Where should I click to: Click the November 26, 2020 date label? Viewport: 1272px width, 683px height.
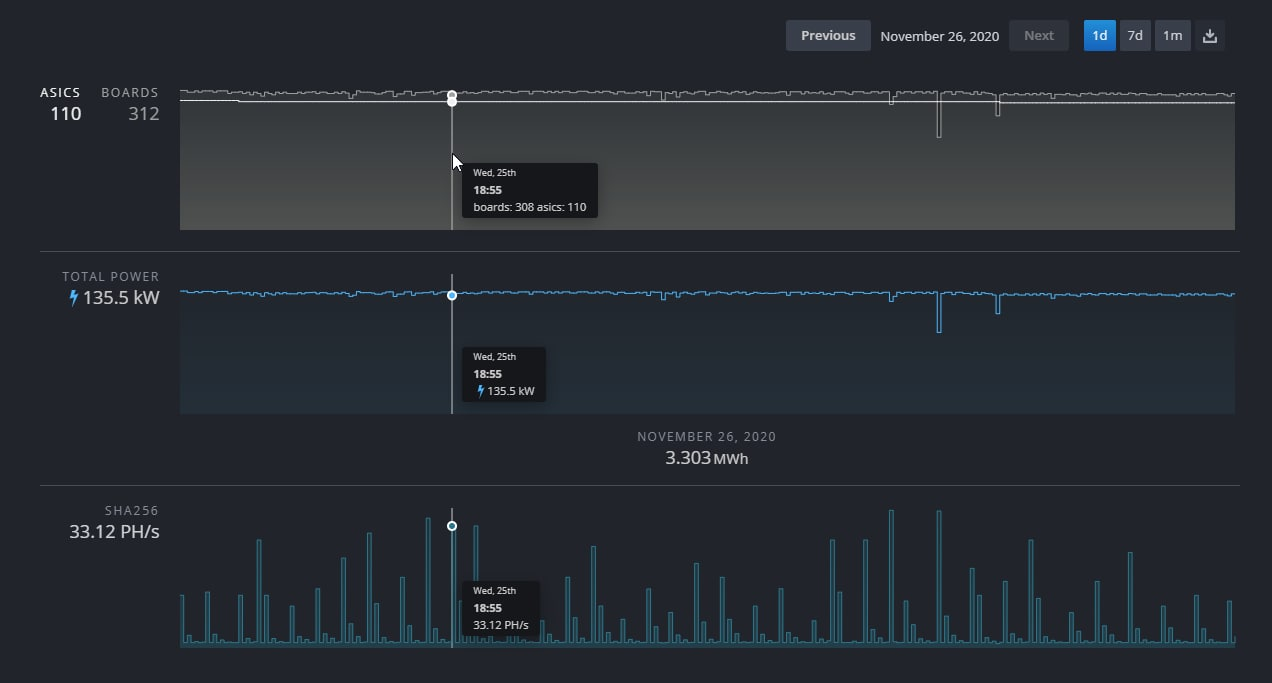click(940, 36)
